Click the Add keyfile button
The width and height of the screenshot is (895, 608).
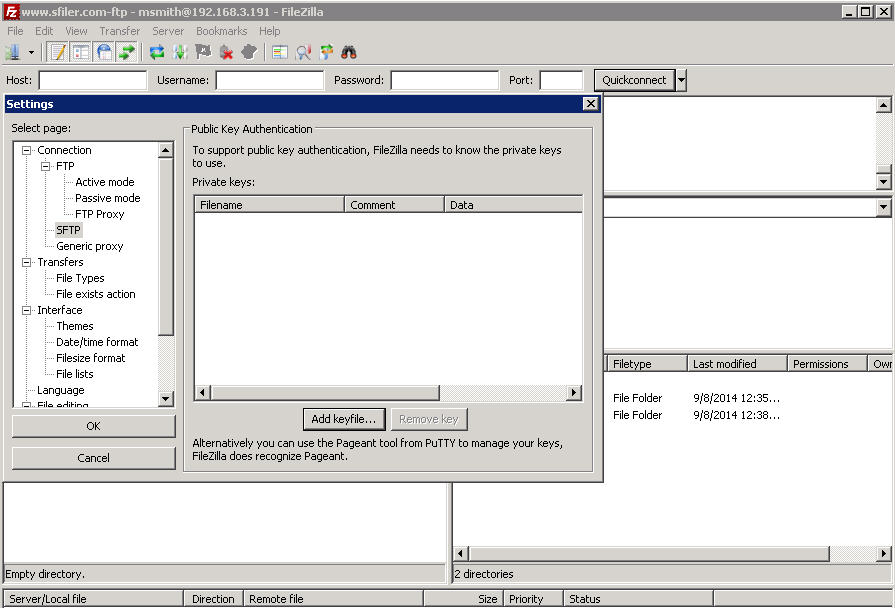tap(344, 419)
